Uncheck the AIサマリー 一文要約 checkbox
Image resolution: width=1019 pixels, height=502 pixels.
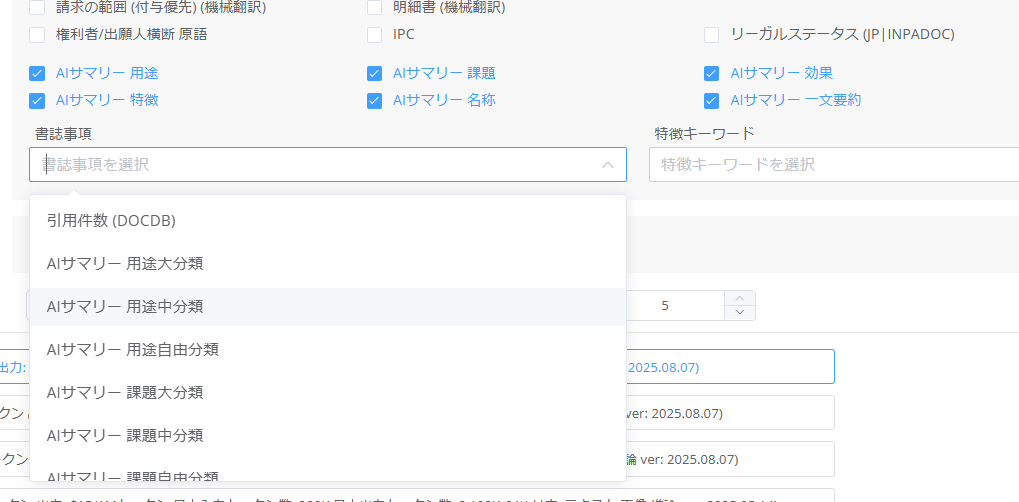coord(711,100)
